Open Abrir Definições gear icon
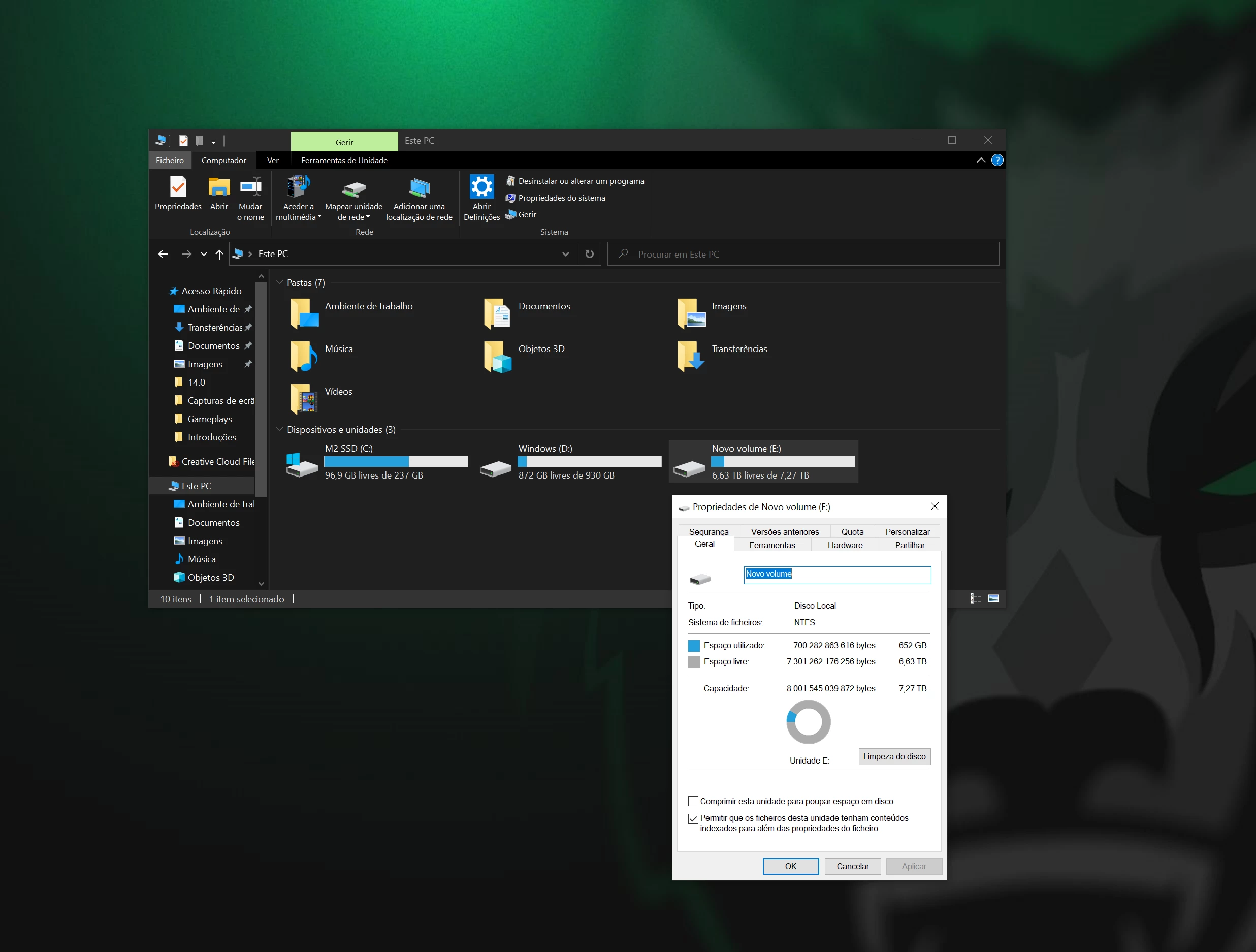The width and height of the screenshot is (1256, 952). point(481,187)
